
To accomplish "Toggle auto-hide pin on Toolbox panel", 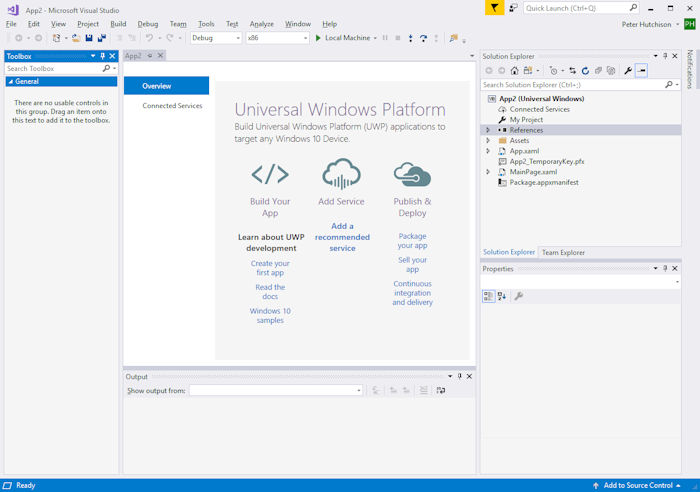I will [102, 56].
